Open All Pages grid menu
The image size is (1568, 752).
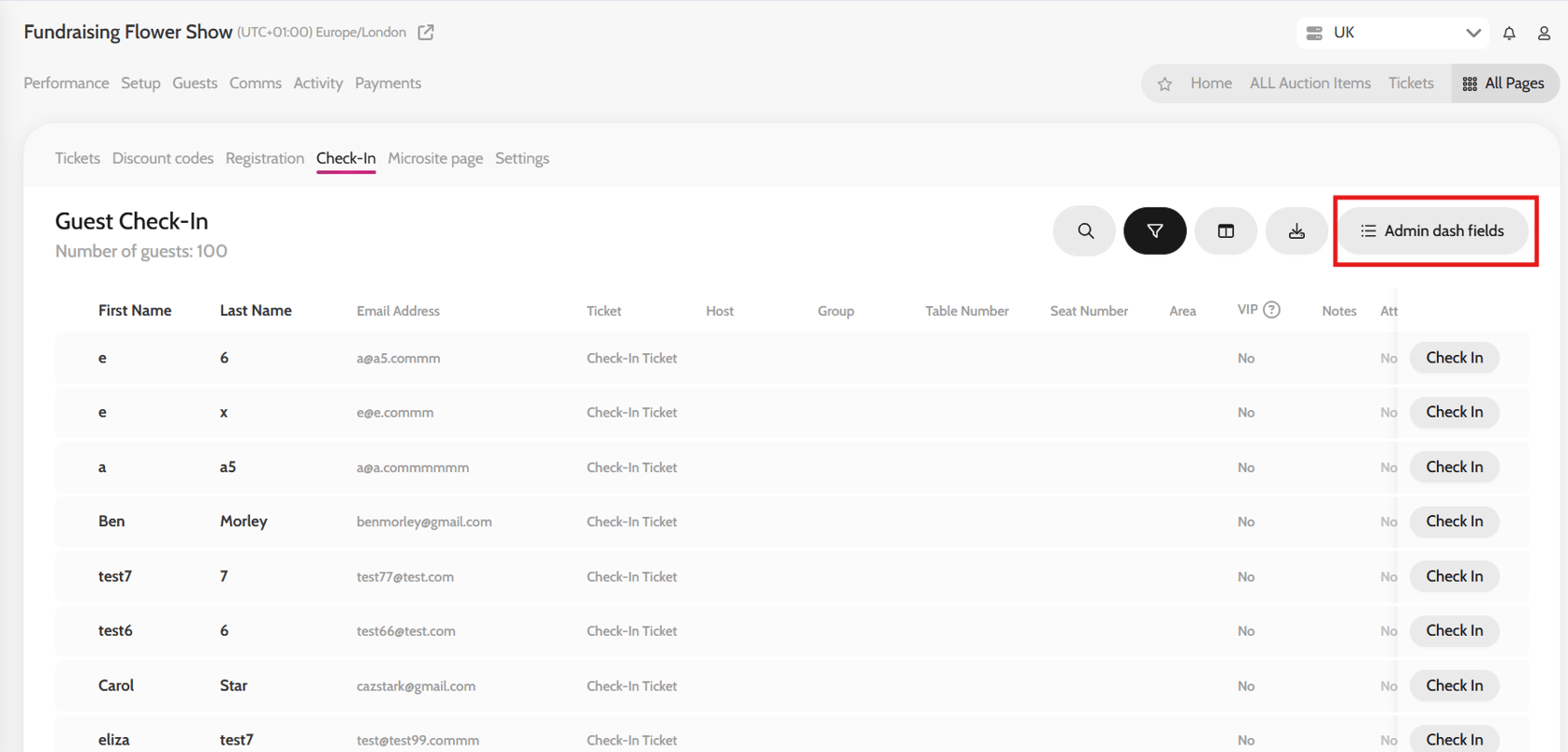(1503, 83)
